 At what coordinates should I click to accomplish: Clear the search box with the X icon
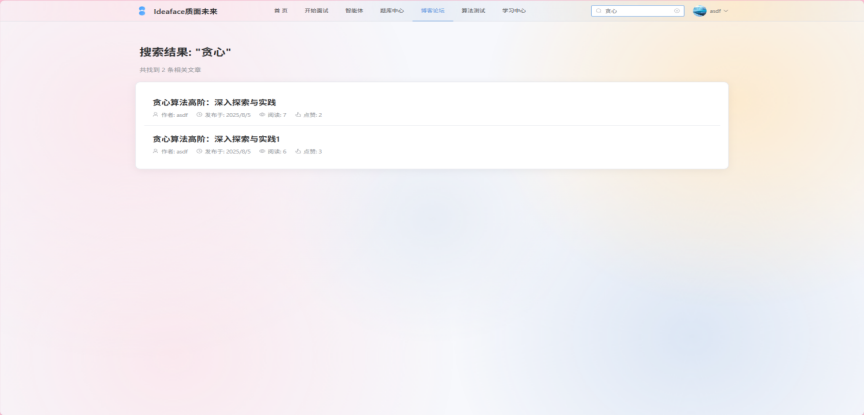pyautogui.click(x=677, y=11)
